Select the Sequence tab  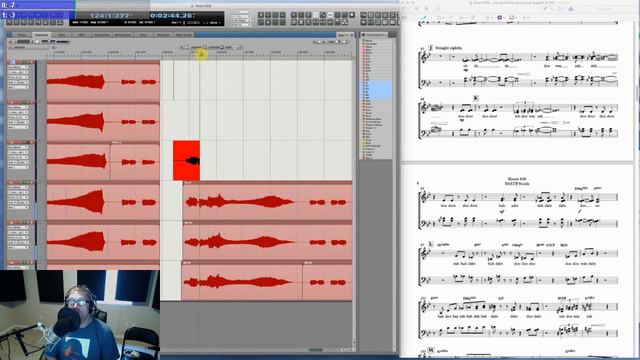click(x=42, y=35)
